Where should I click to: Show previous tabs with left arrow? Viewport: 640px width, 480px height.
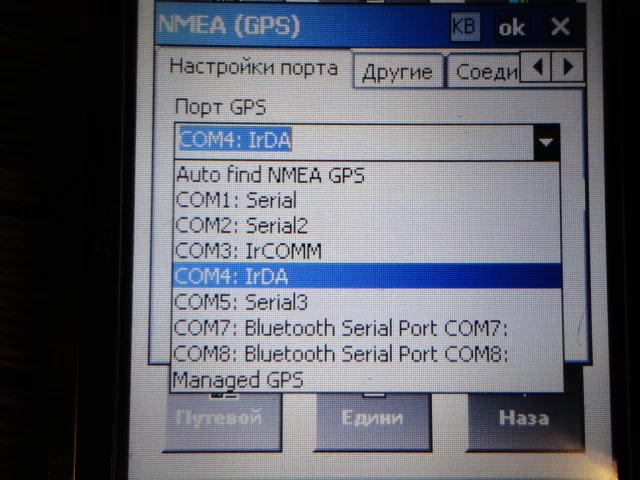pos(536,67)
